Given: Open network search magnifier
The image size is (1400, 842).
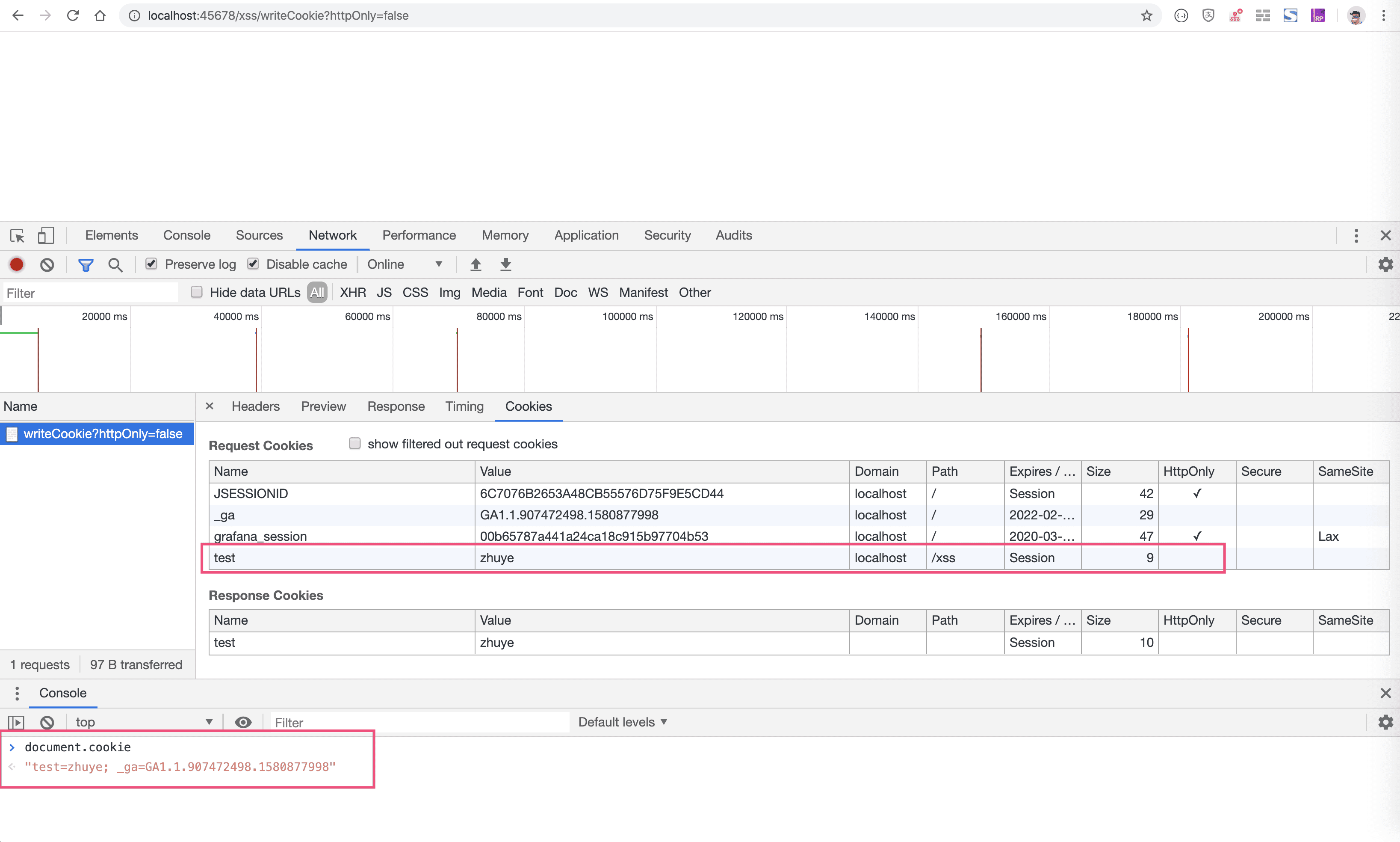Looking at the screenshot, I should coord(115,264).
